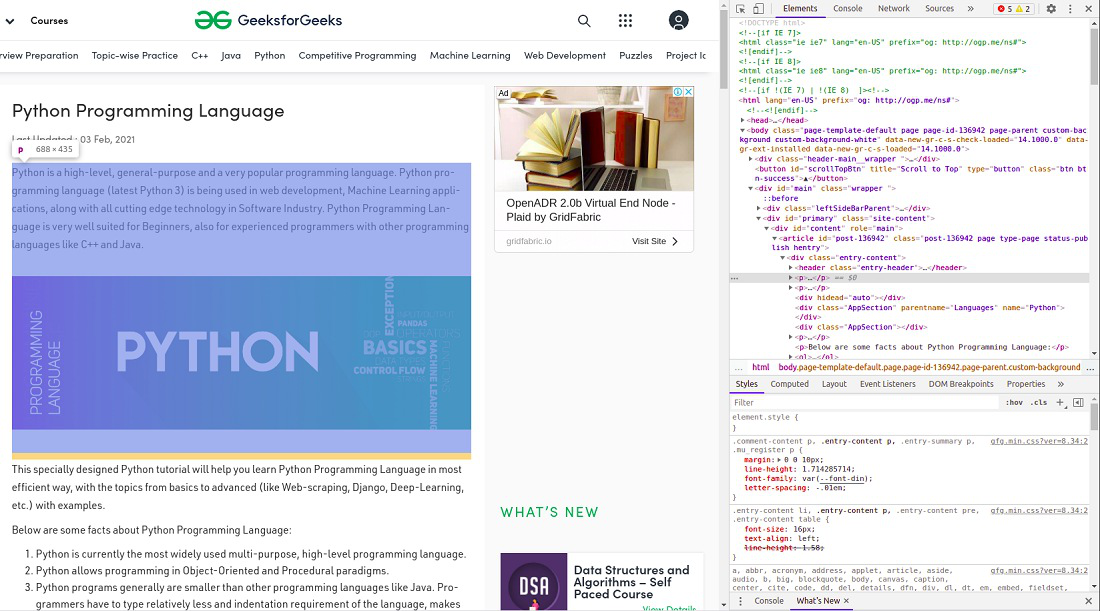Viewport: 1100px width, 611px height.
Task: Open the C++ nav link
Action: [199, 55]
